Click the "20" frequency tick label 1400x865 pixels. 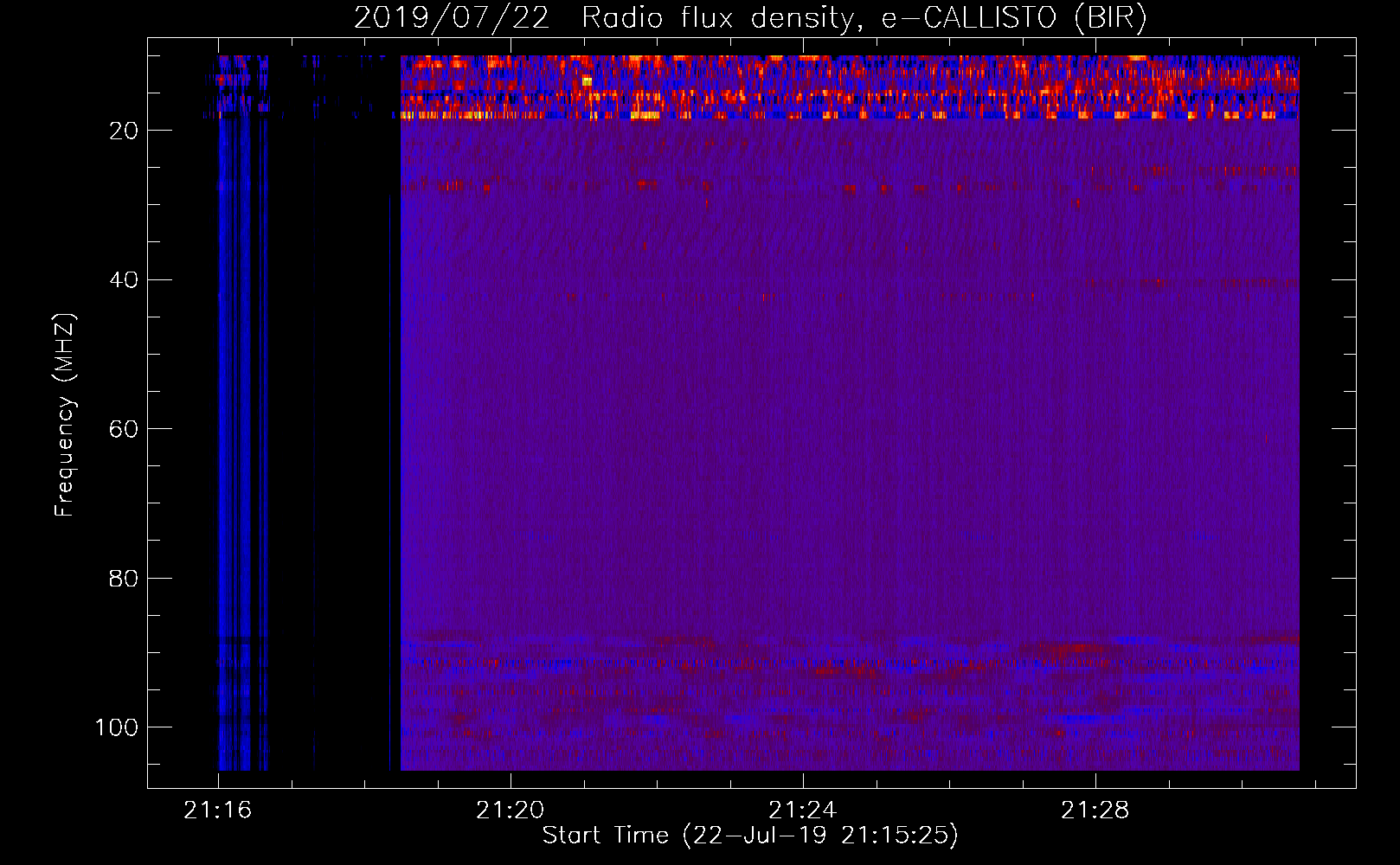coord(124,131)
